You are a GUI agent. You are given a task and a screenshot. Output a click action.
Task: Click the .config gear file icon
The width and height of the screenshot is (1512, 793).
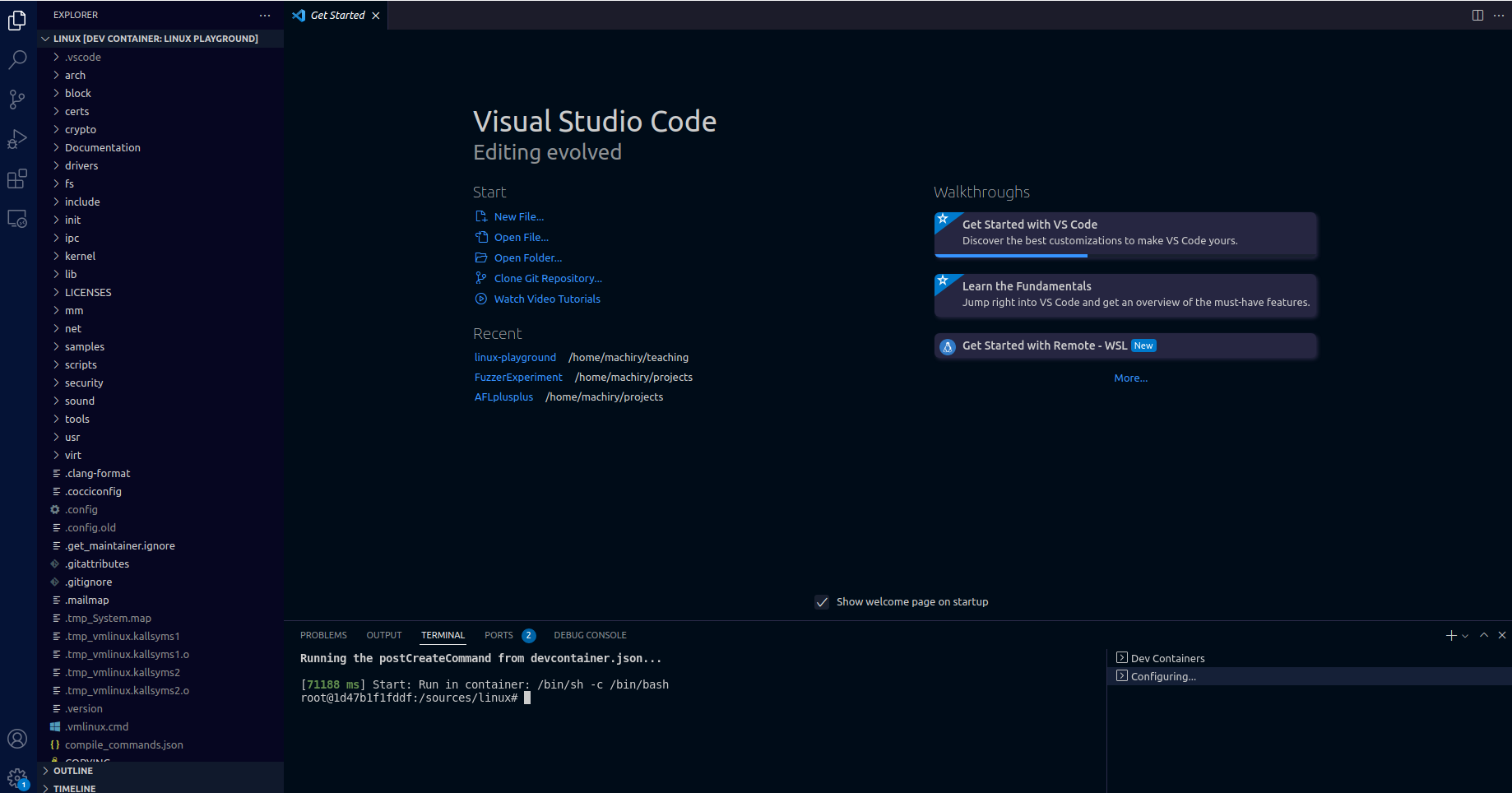(x=55, y=509)
